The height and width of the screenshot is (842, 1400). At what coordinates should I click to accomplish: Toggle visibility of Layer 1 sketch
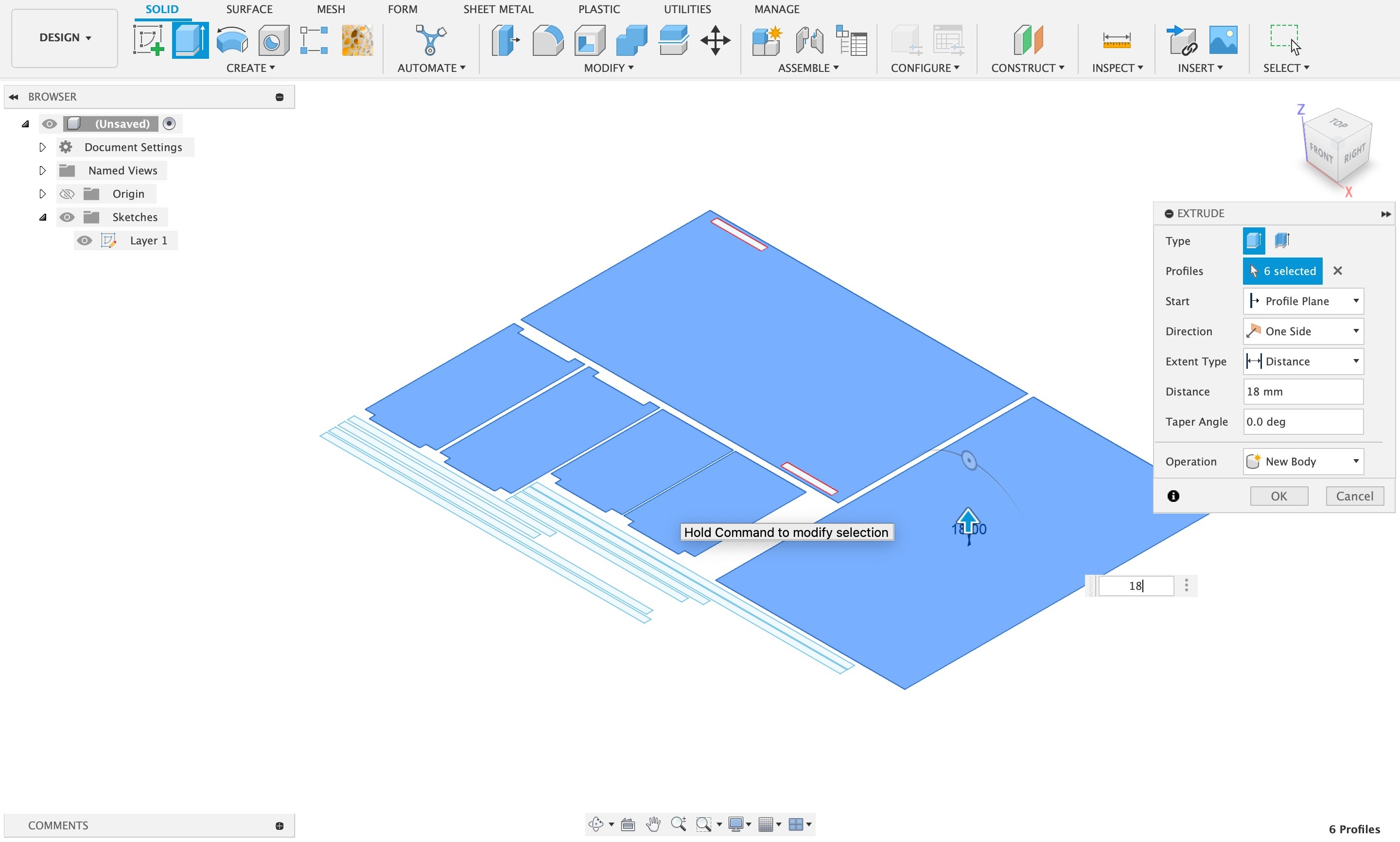point(84,240)
